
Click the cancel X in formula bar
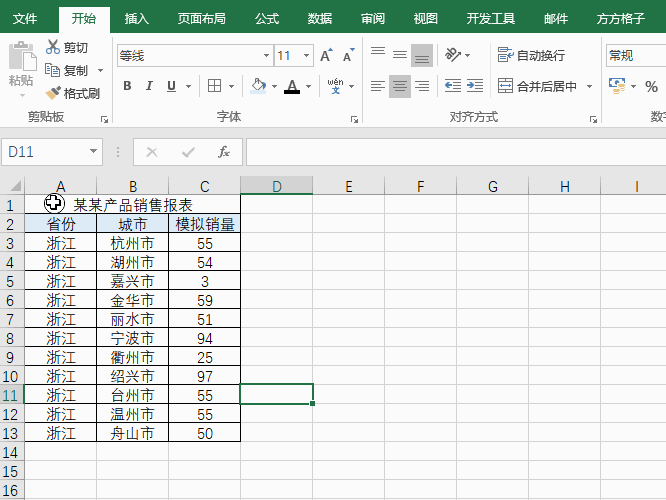click(x=152, y=152)
